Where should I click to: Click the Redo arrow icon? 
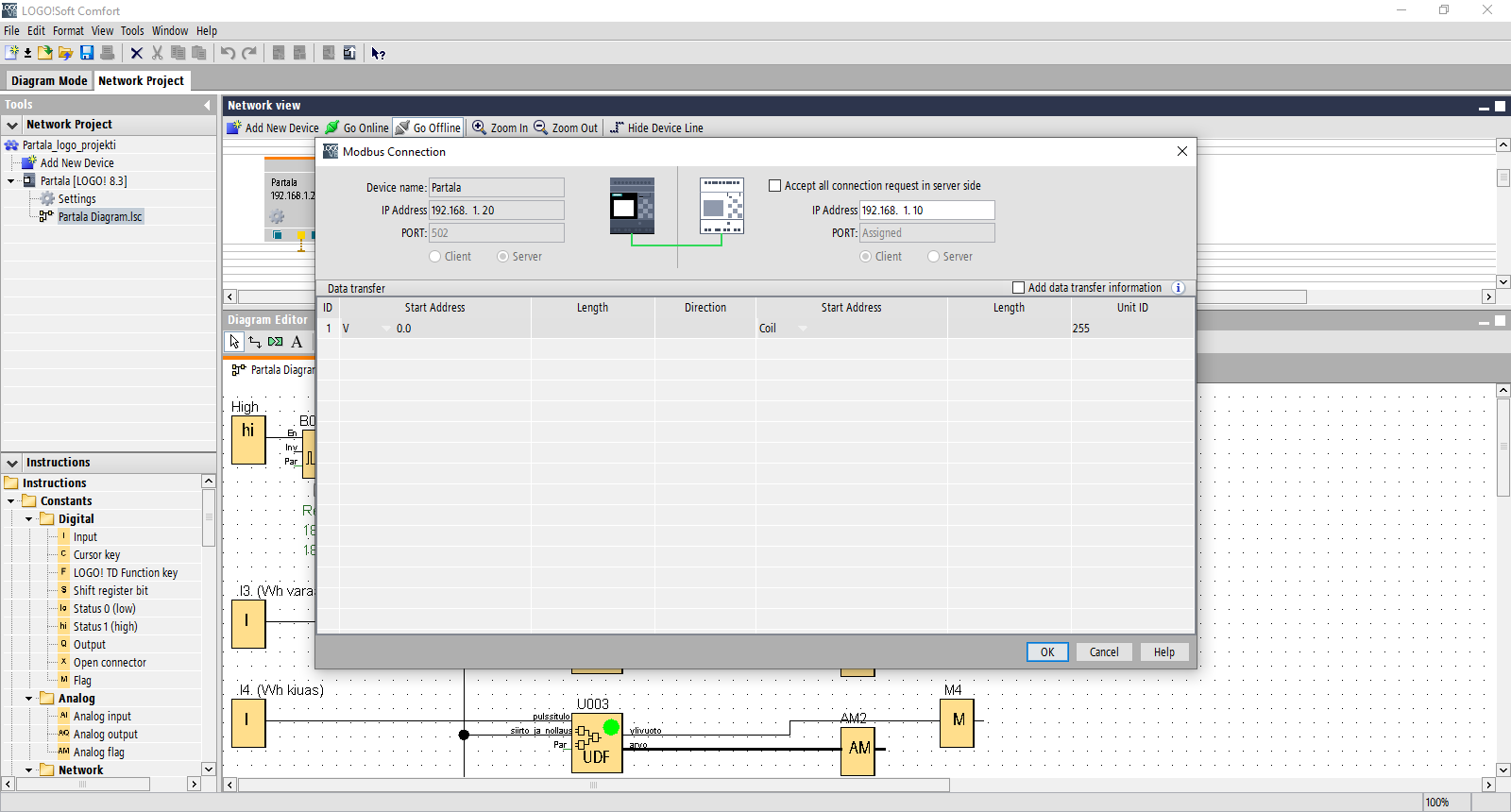point(249,53)
